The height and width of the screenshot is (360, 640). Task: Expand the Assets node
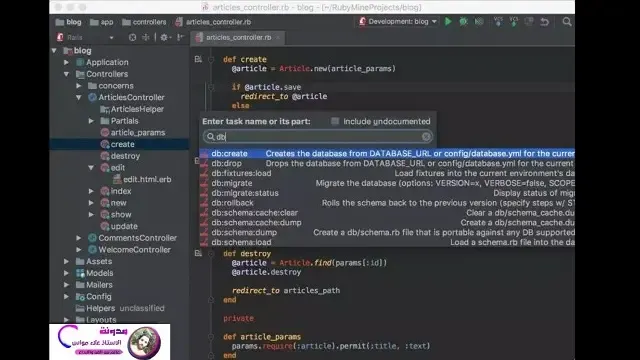click(x=67, y=261)
